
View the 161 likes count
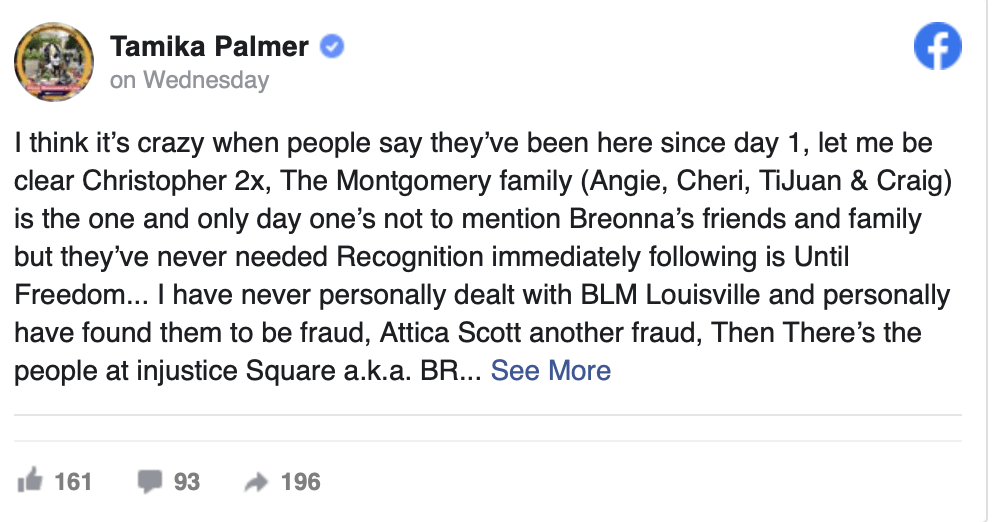[73, 482]
